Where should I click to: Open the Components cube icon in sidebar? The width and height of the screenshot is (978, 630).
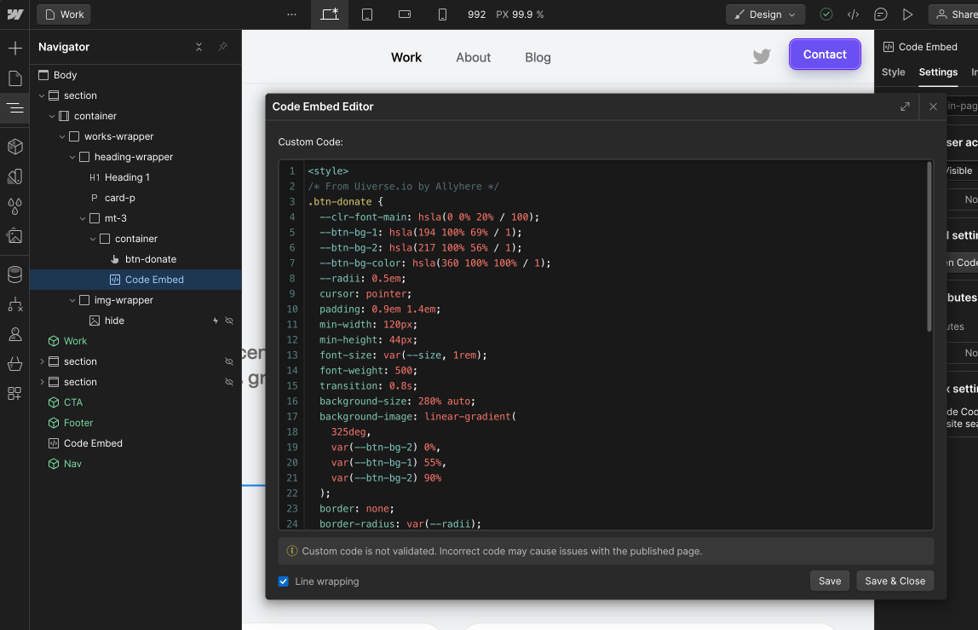15,146
